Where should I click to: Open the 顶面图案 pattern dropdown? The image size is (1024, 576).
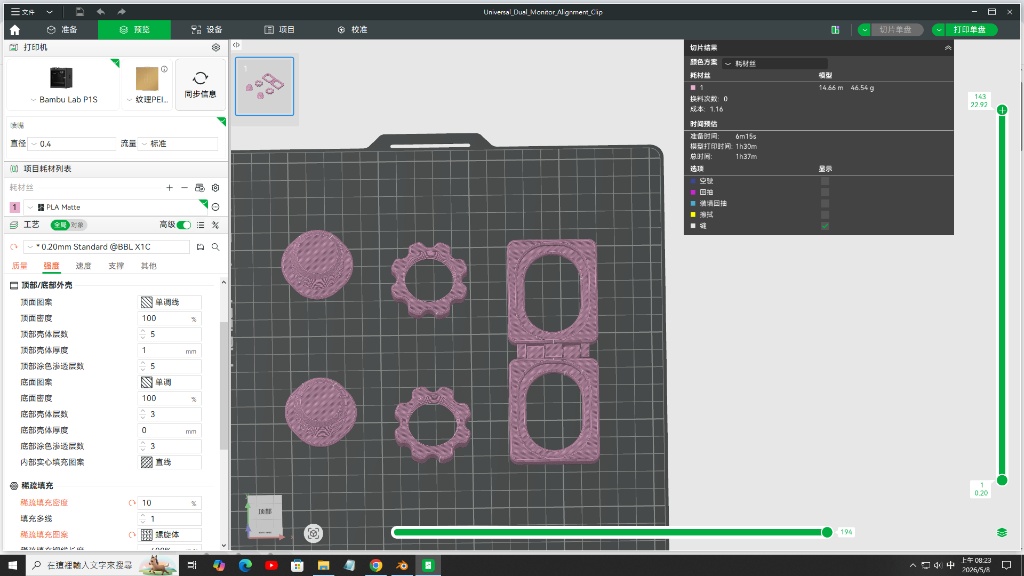pyautogui.click(x=170, y=302)
